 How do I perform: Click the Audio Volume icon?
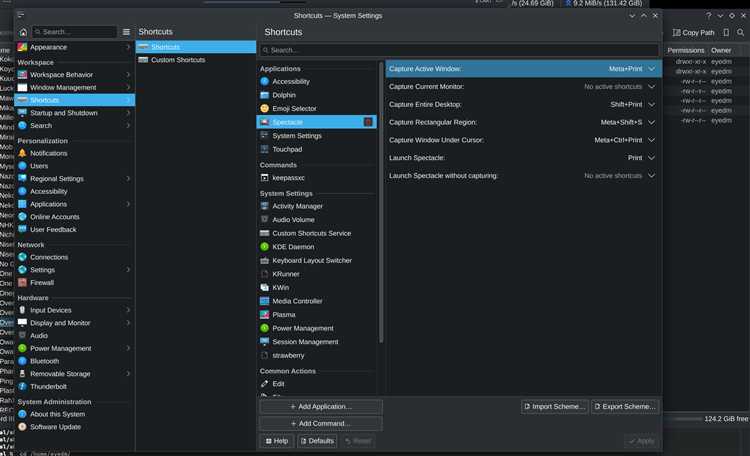pyautogui.click(x=265, y=220)
